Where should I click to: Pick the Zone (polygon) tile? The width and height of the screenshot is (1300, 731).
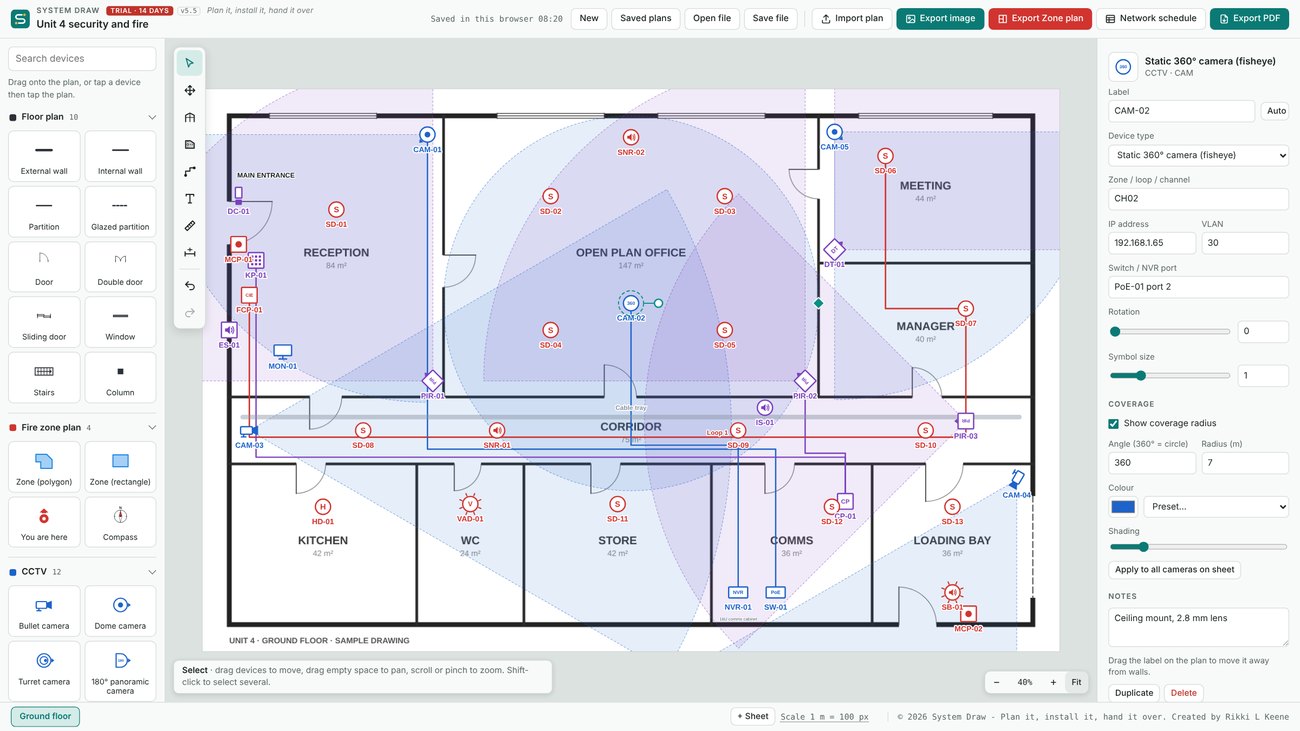coord(44,467)
